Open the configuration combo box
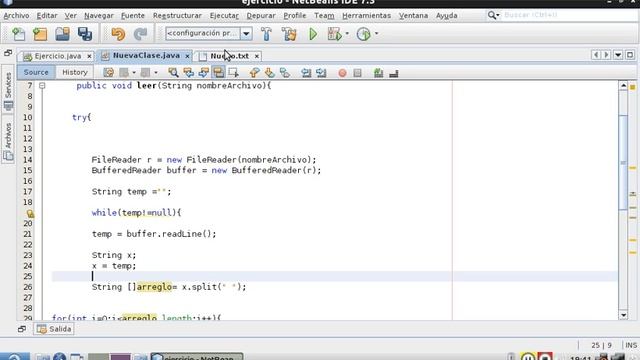The width and height of the screenshot is (640, 360). coord(209,33)
